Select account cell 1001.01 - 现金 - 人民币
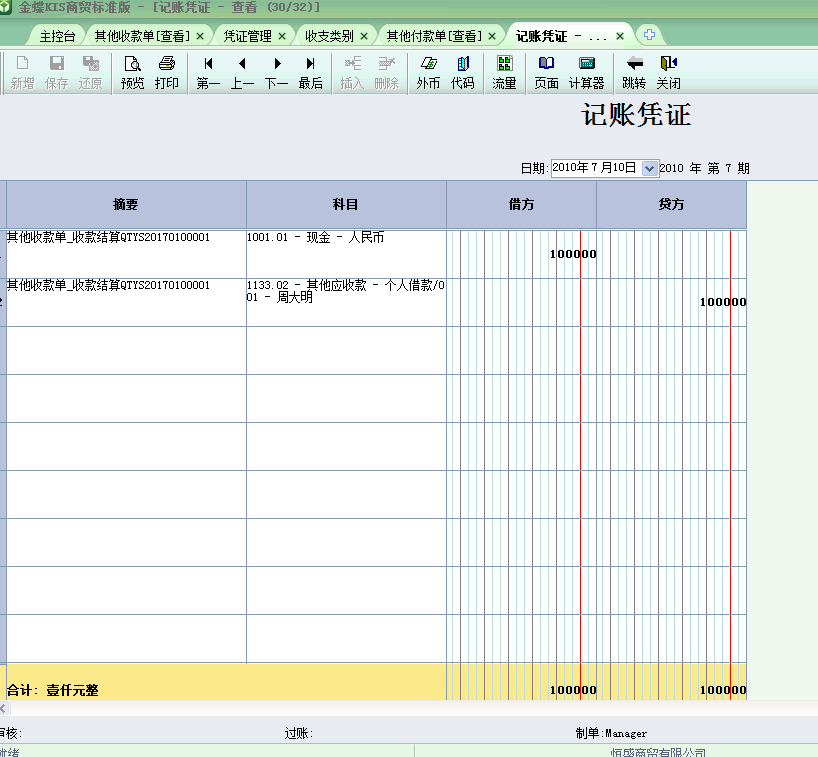The image size is (818, 757). click(x=346, y=254)
